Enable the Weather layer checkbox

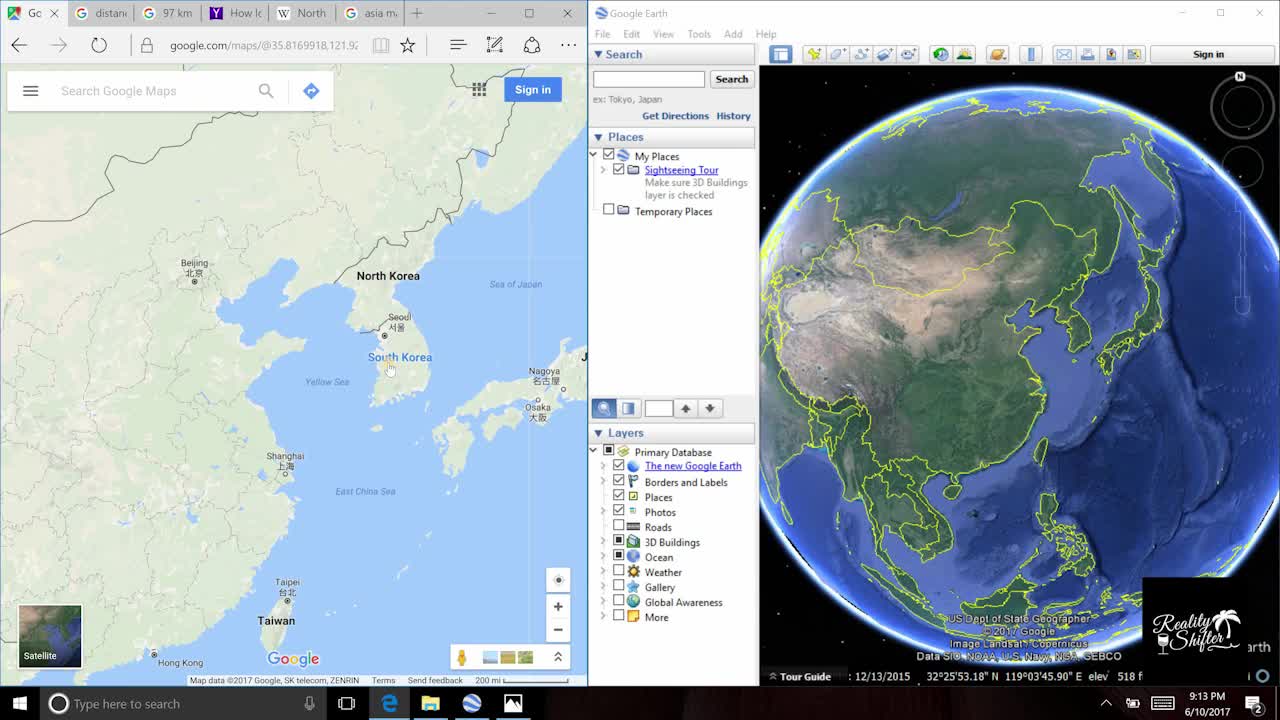618,571
